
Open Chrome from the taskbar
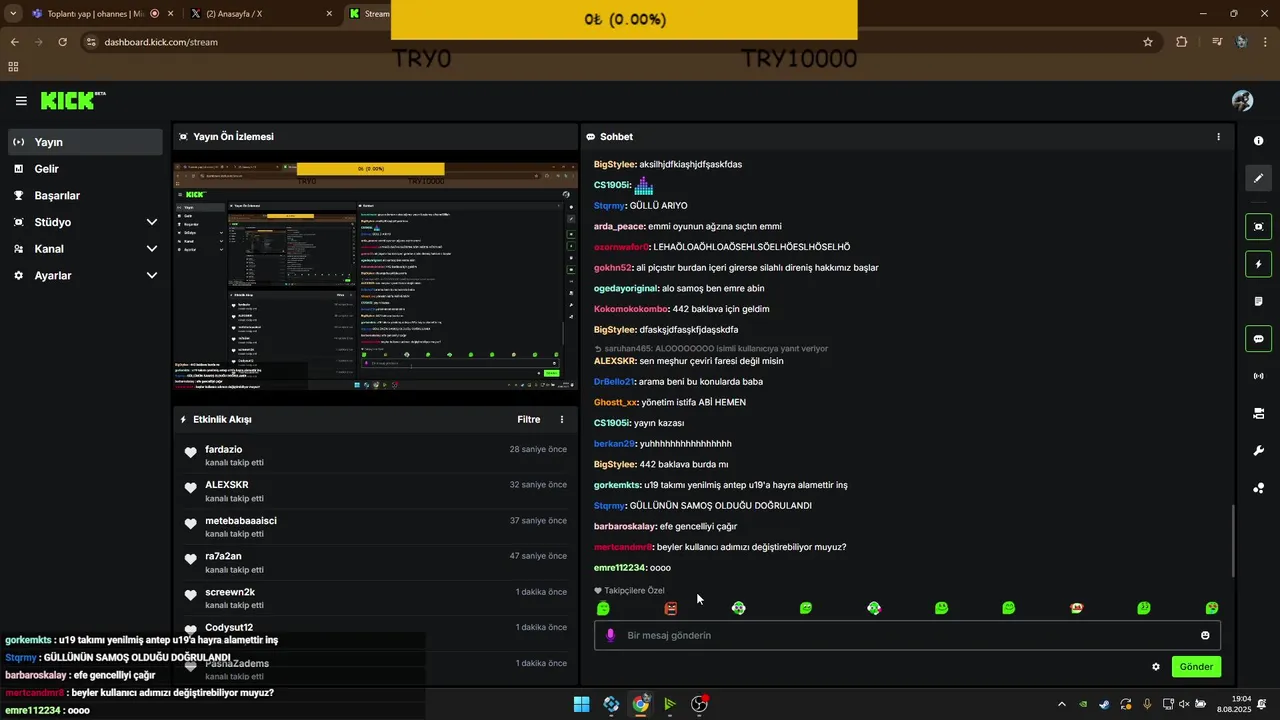640,704
